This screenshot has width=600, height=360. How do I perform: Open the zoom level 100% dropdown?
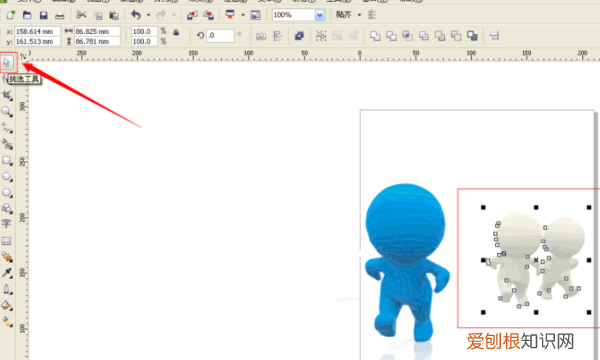click(x=320, y=15)
